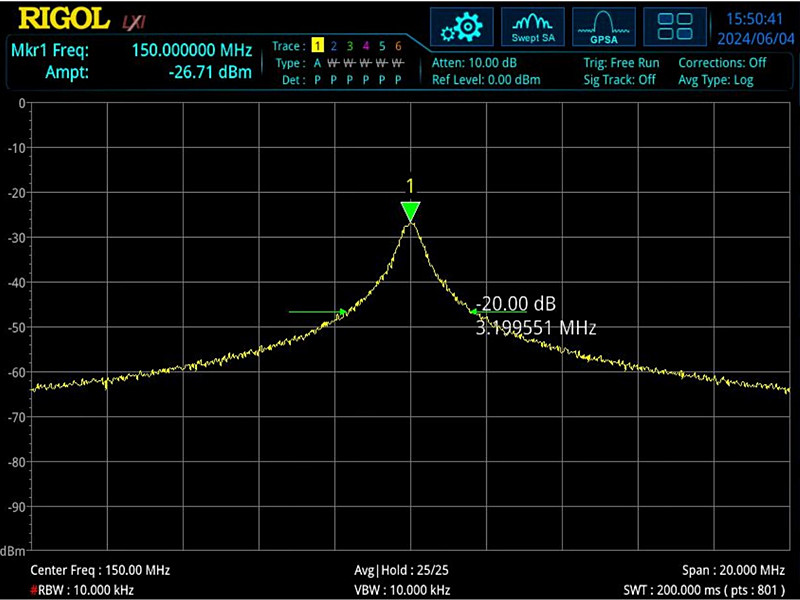Click the date 2024/06/04
Image resolution: width=800 pixels, height=600 pixels.
[x=756, y=38]
